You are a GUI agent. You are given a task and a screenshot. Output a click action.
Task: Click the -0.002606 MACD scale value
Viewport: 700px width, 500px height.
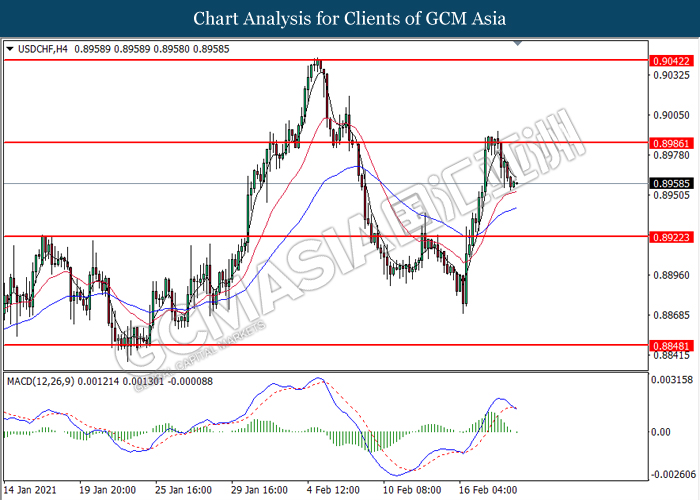point(671,472)
